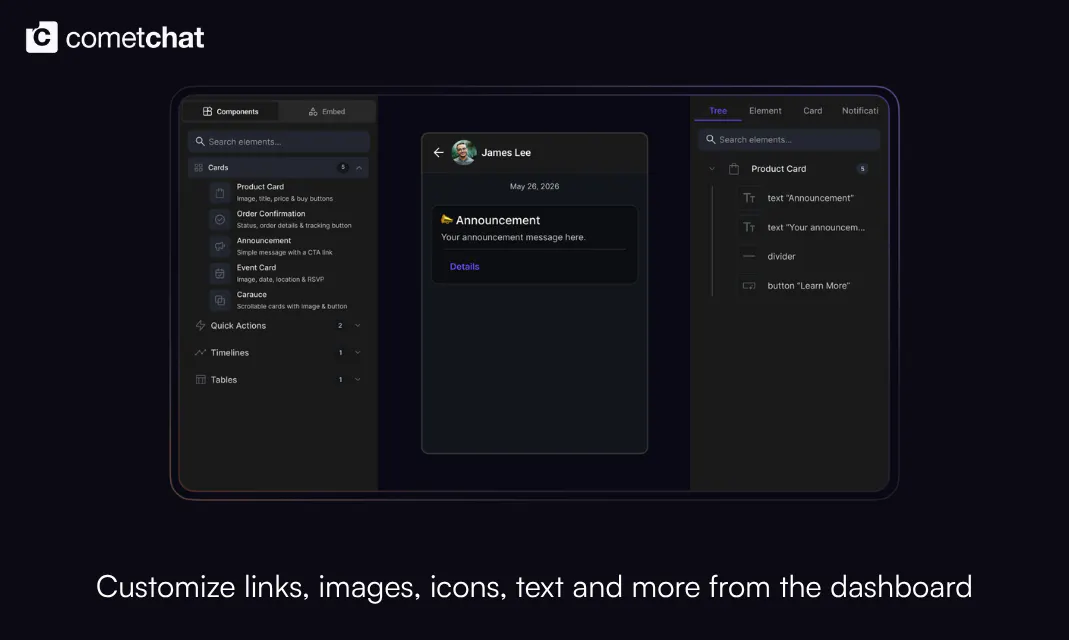
Task: Click the Product Card clipboard icon in tree
Action: point(734,169)
